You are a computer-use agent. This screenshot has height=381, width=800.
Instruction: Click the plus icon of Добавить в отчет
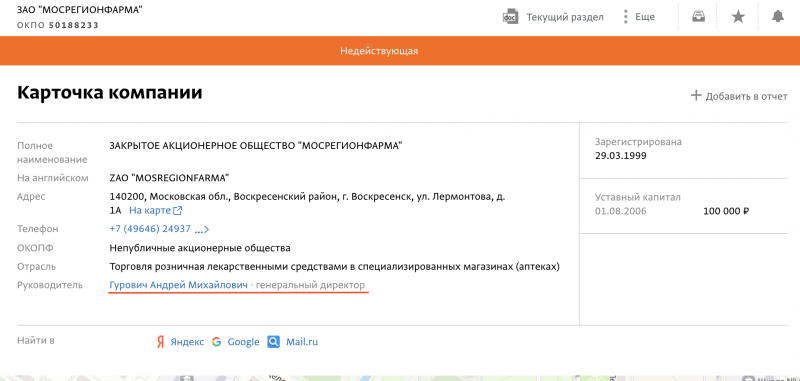696,95
